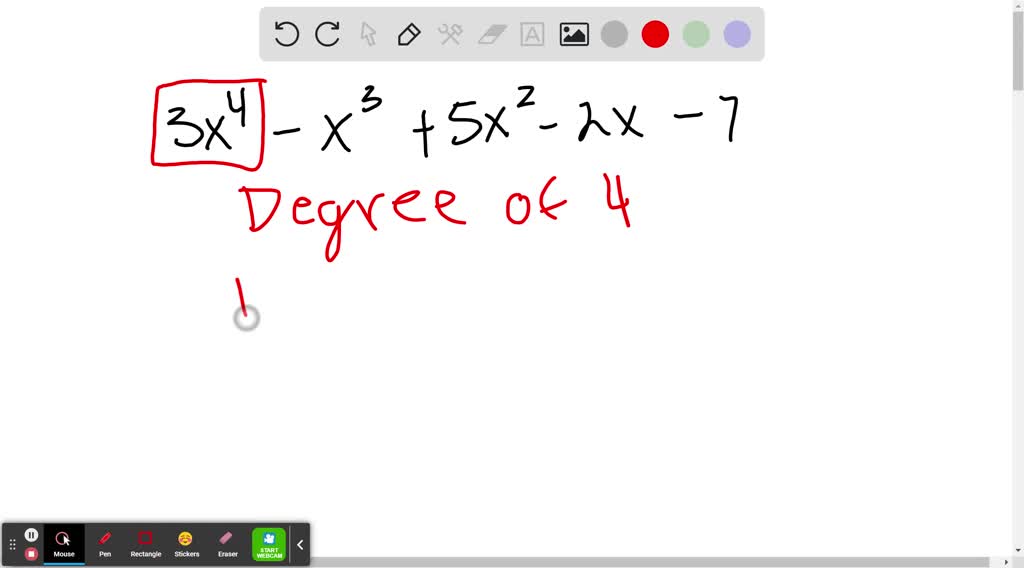The width and height of the screenshot is (1024, 568).
Task: Click the scroll down arrow
Action: [x=1018, y=551]
